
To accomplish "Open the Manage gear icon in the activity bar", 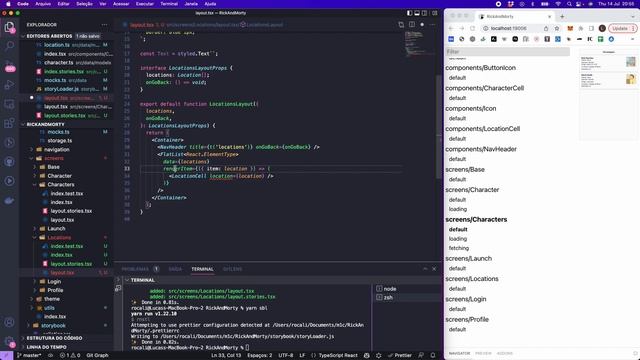I will [x=9, y=341].
